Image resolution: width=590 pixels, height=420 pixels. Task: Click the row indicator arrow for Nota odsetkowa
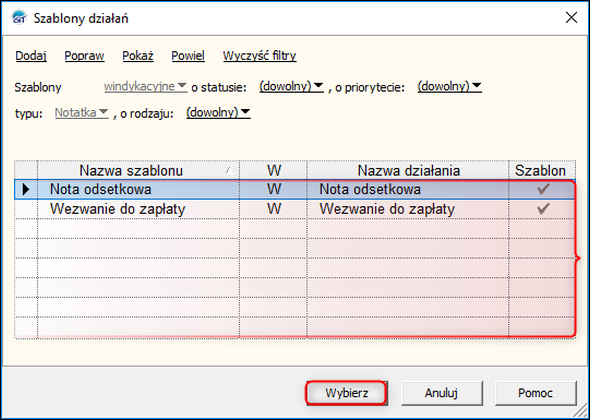tap(26, 189)
